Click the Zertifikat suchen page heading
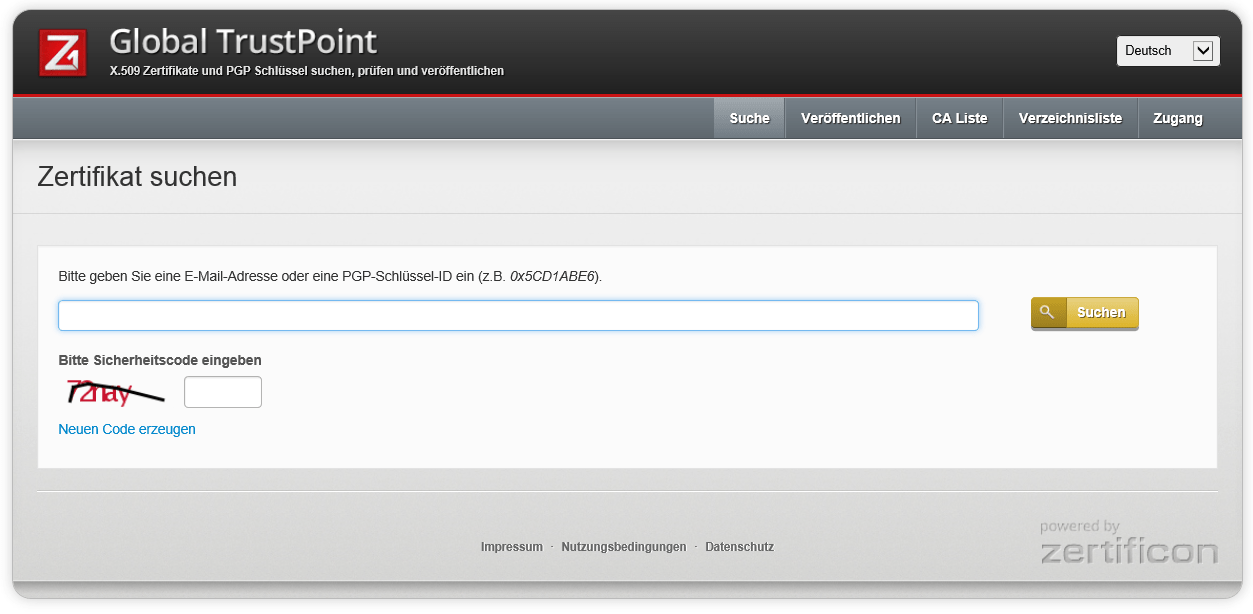Viewport: 1253px width, 614px height. [x=137, y=177]
